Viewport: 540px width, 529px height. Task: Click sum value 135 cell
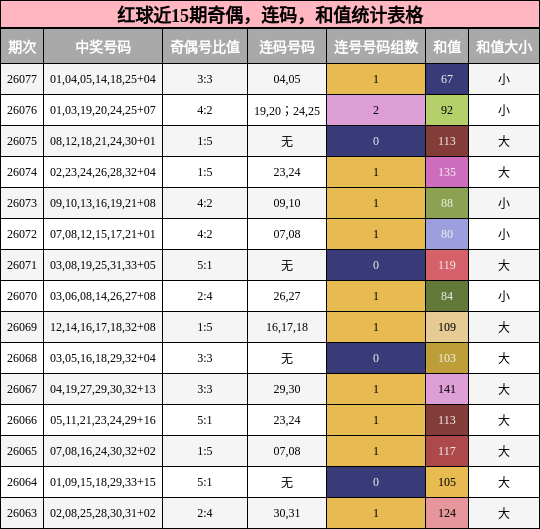click(447, 172)
